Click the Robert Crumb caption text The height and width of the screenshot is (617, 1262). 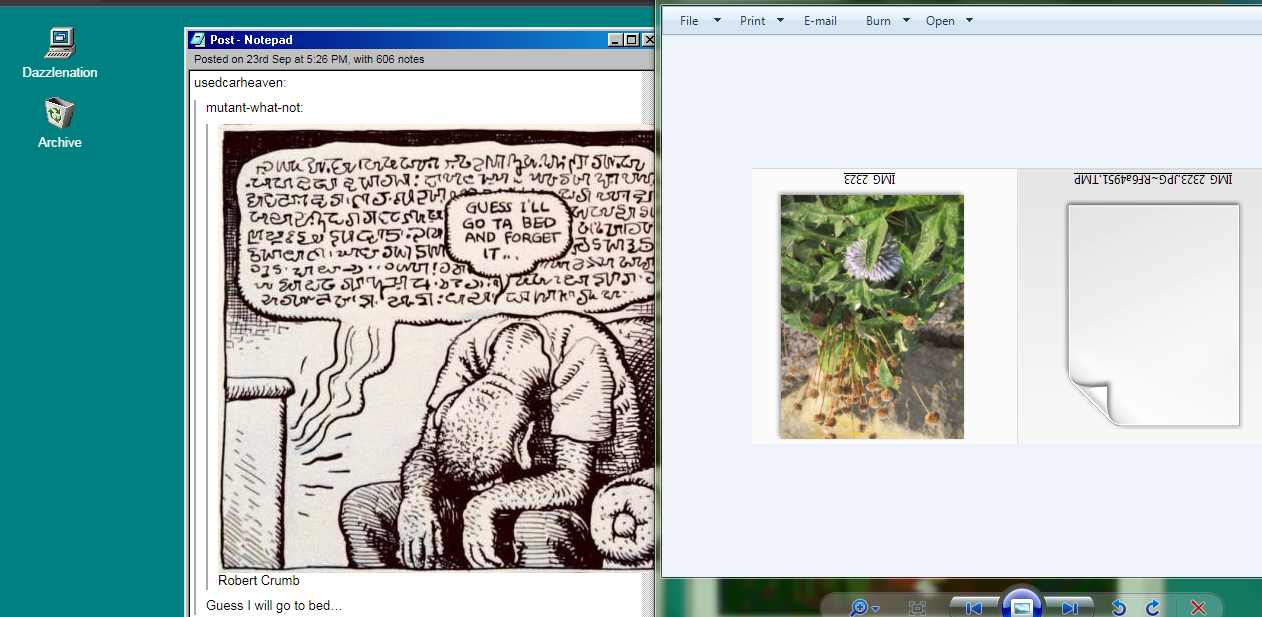(x=259, y=580)
